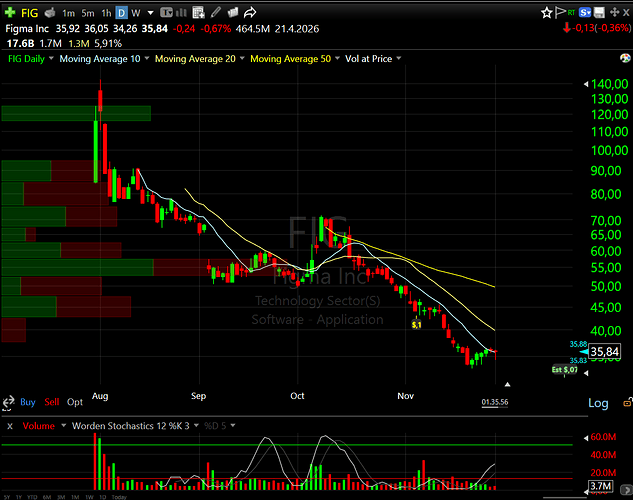Select the 1Y range shortcut

pyautogui.click(x=19, y=497)
